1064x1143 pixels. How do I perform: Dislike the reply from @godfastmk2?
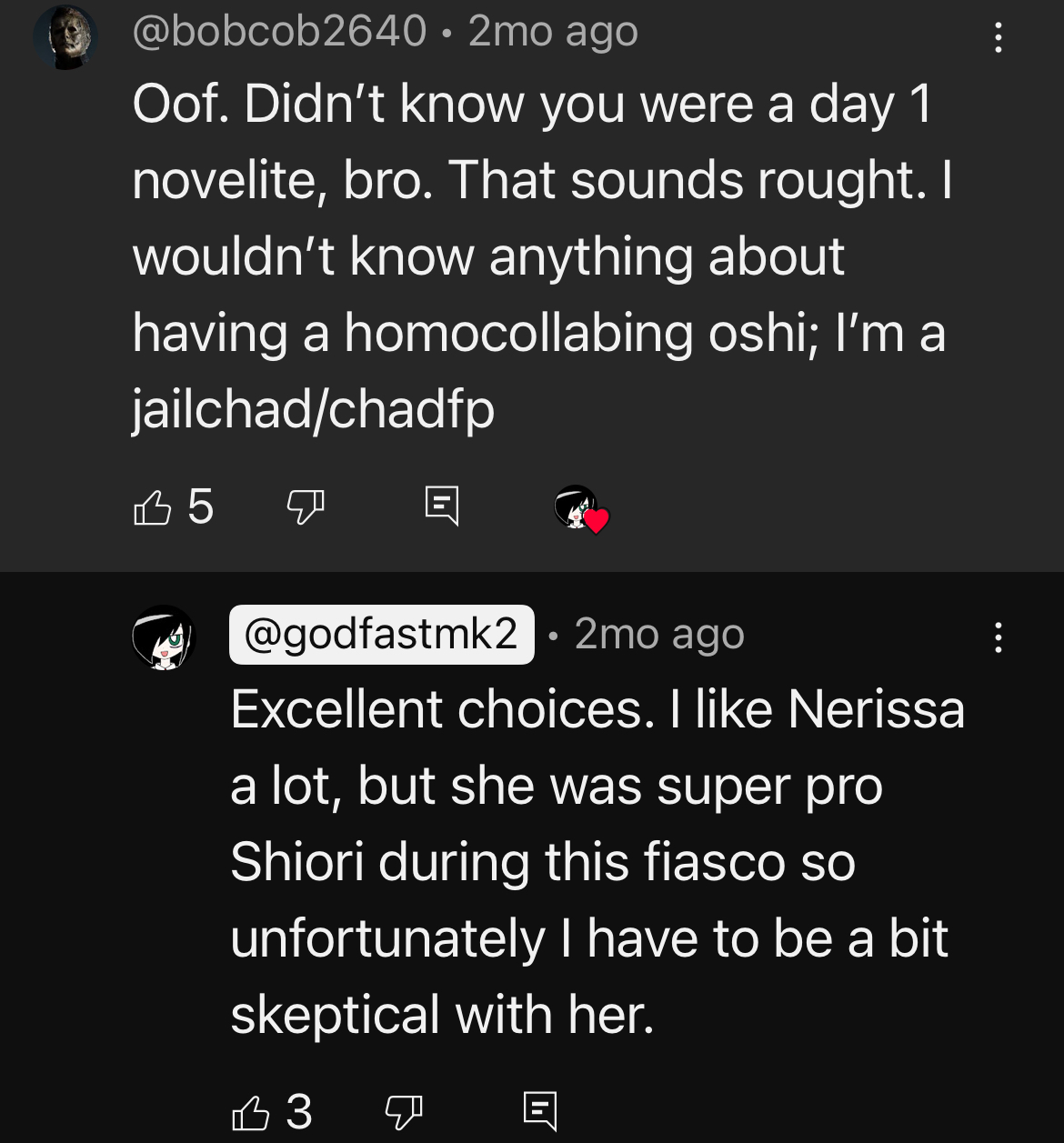[404, 1111]
